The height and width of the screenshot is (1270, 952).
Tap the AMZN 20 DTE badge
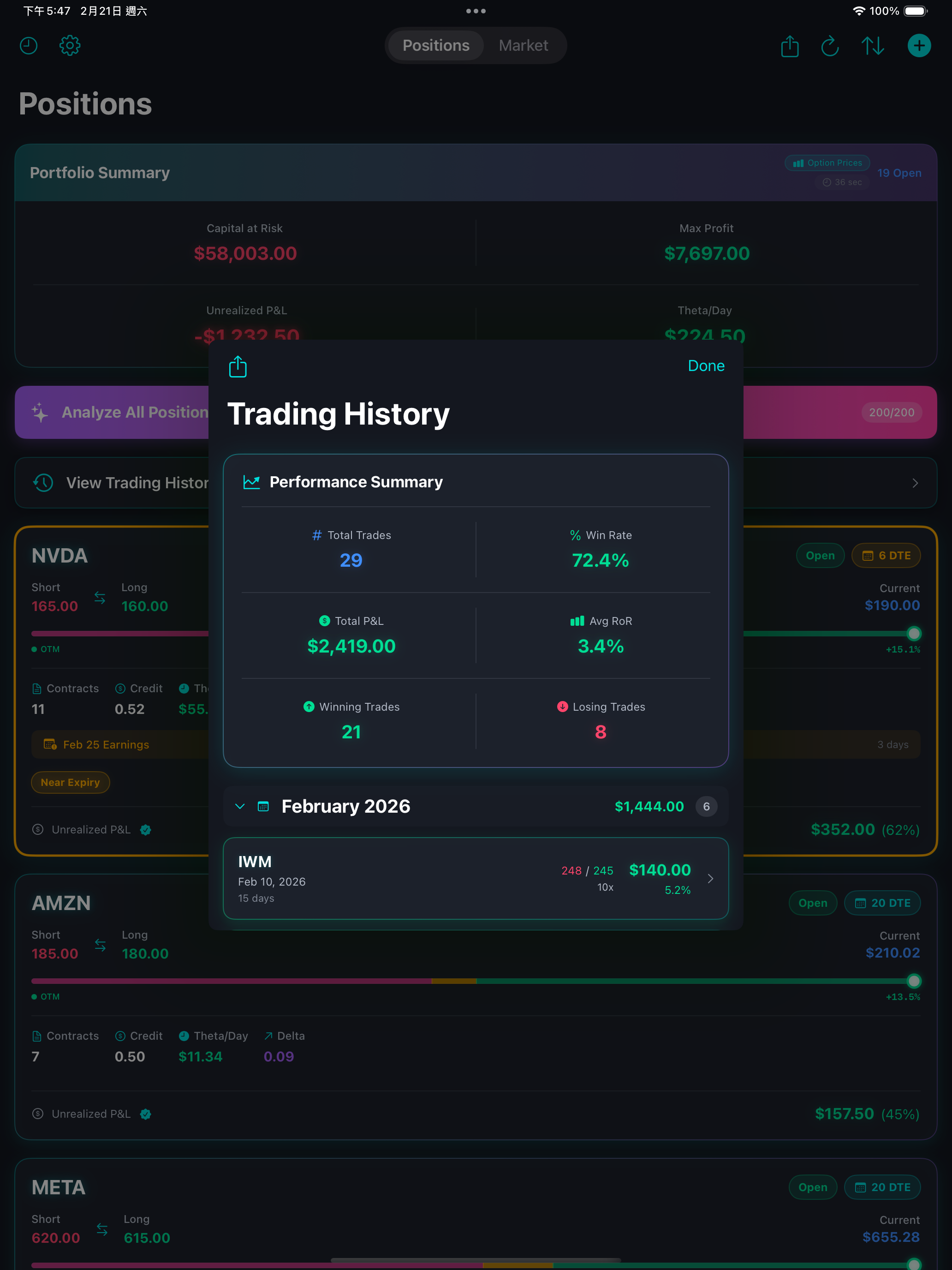(x=882, y=903)
